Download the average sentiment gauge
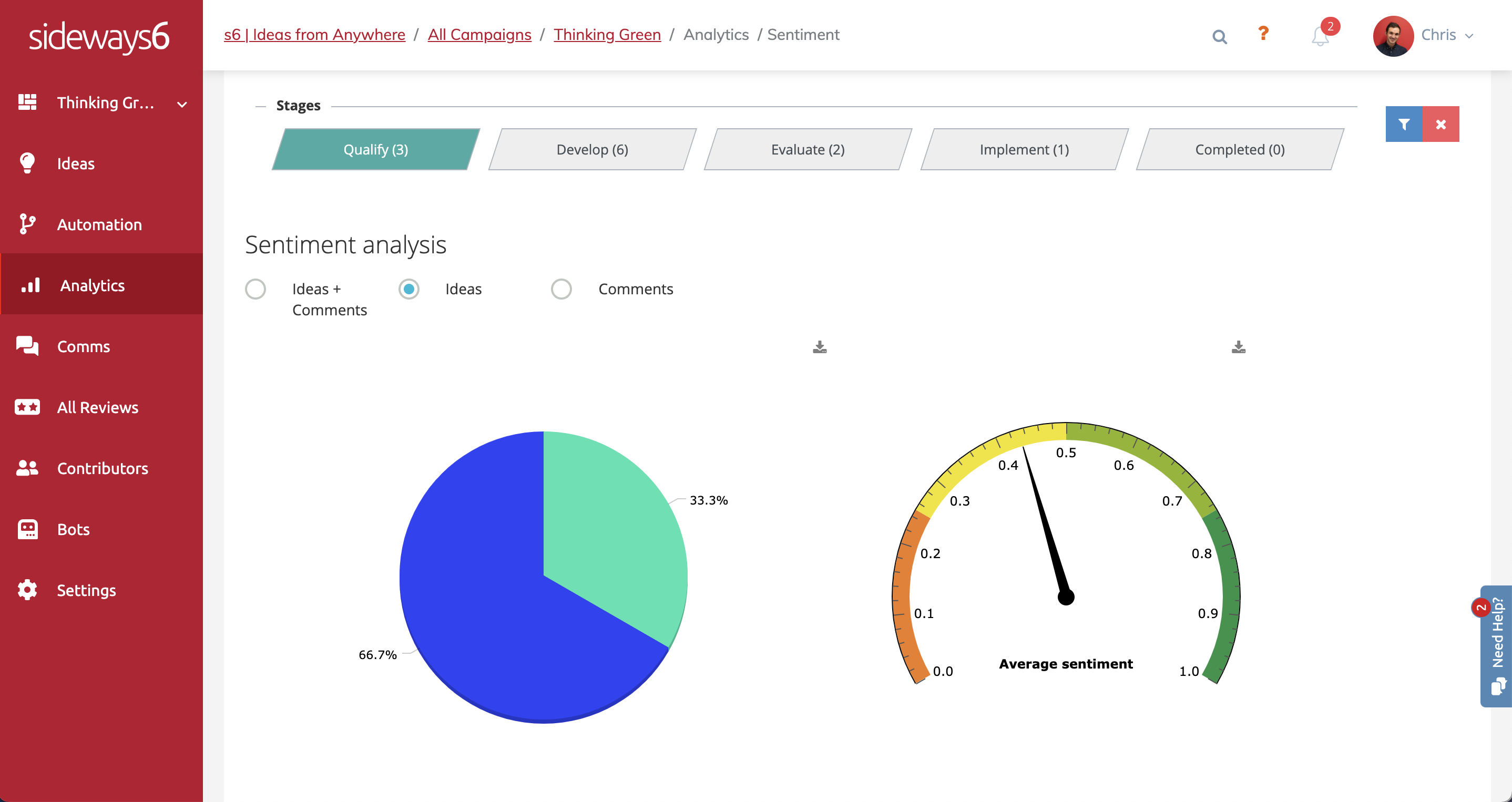 click(1238, 347)
